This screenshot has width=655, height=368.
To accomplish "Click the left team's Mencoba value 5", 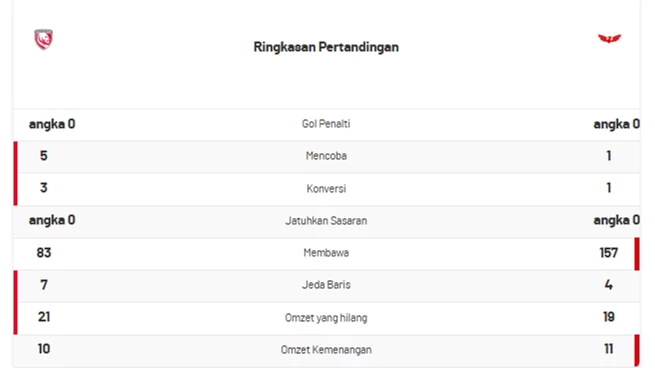I will (43, 156).
